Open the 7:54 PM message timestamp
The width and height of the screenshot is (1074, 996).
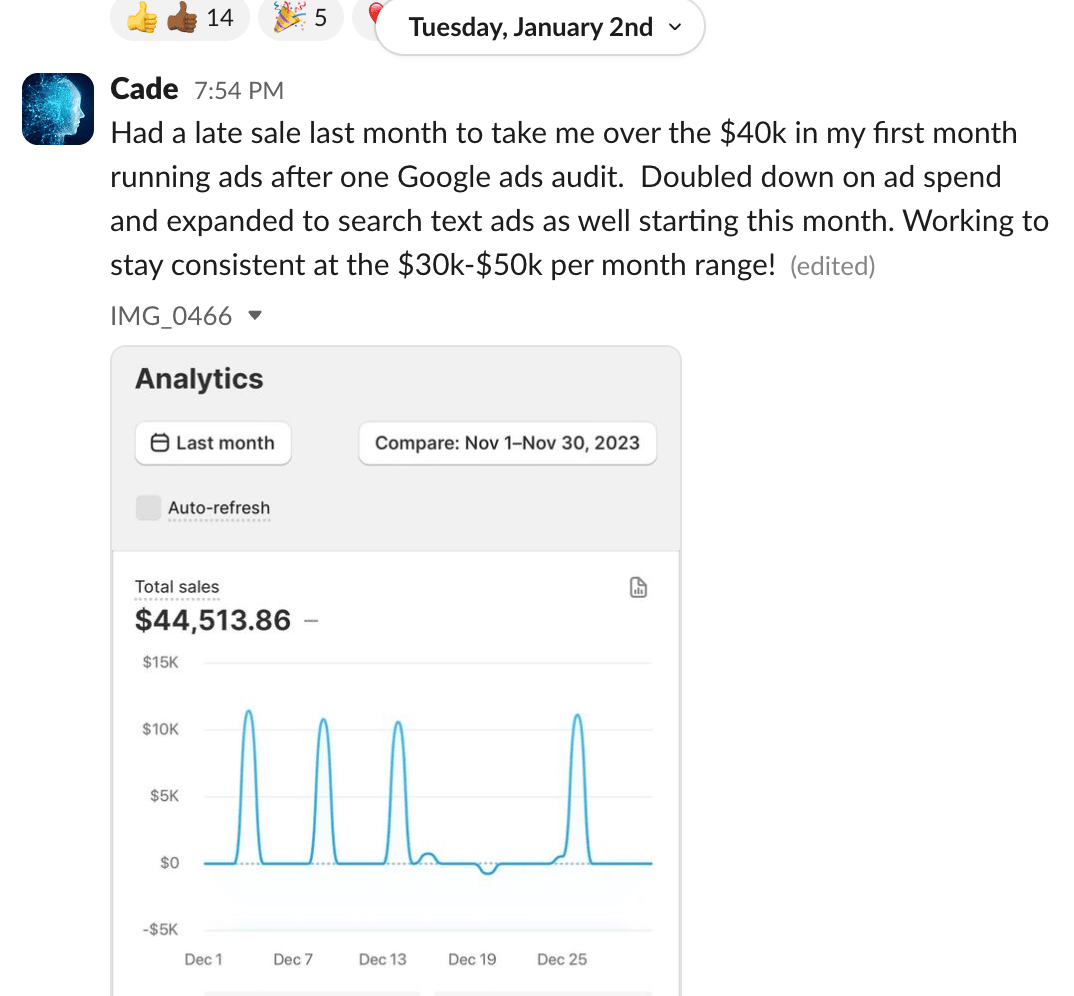239,91
